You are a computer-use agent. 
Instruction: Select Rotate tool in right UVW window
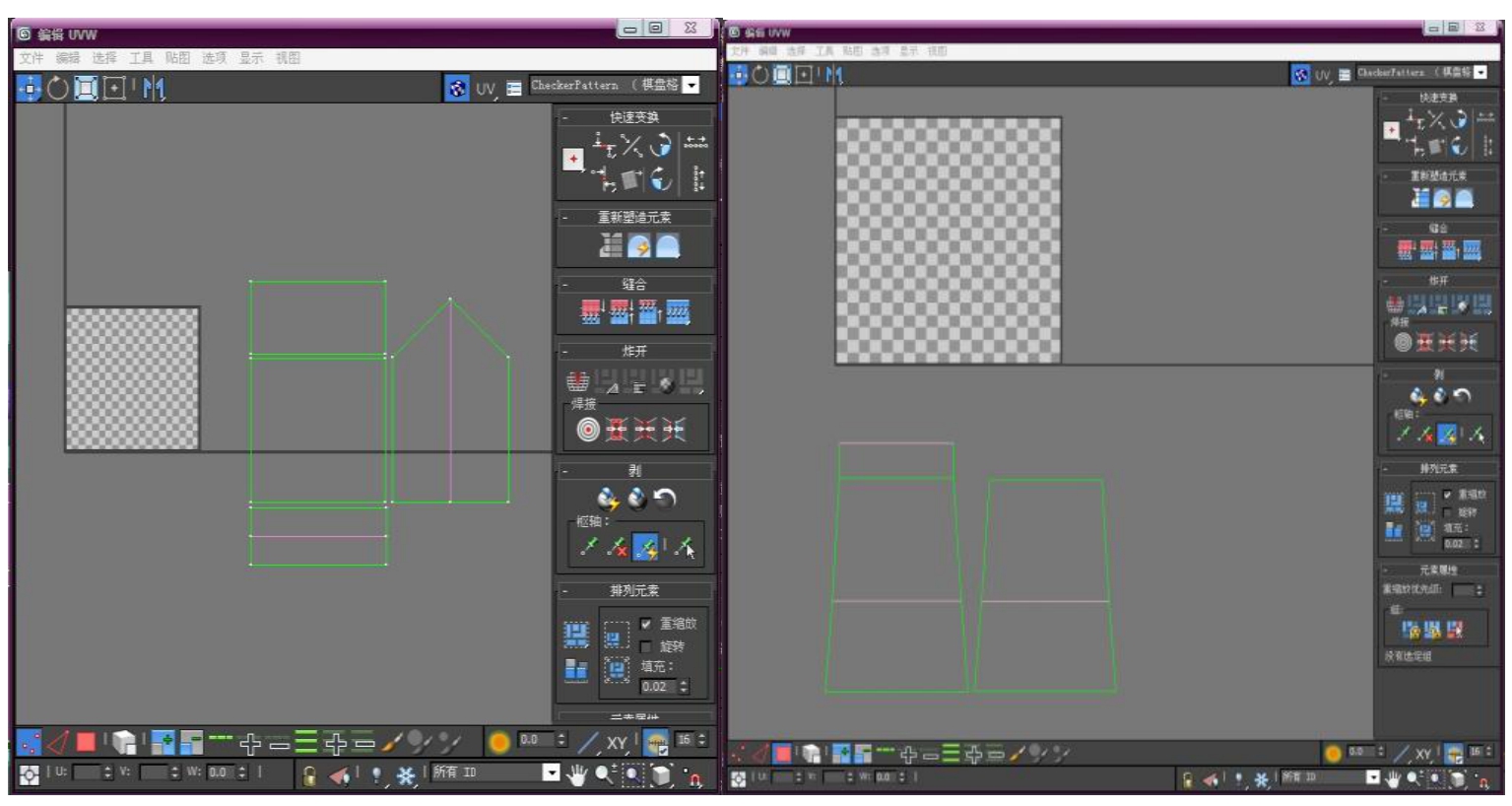click(x=759, y=74)
